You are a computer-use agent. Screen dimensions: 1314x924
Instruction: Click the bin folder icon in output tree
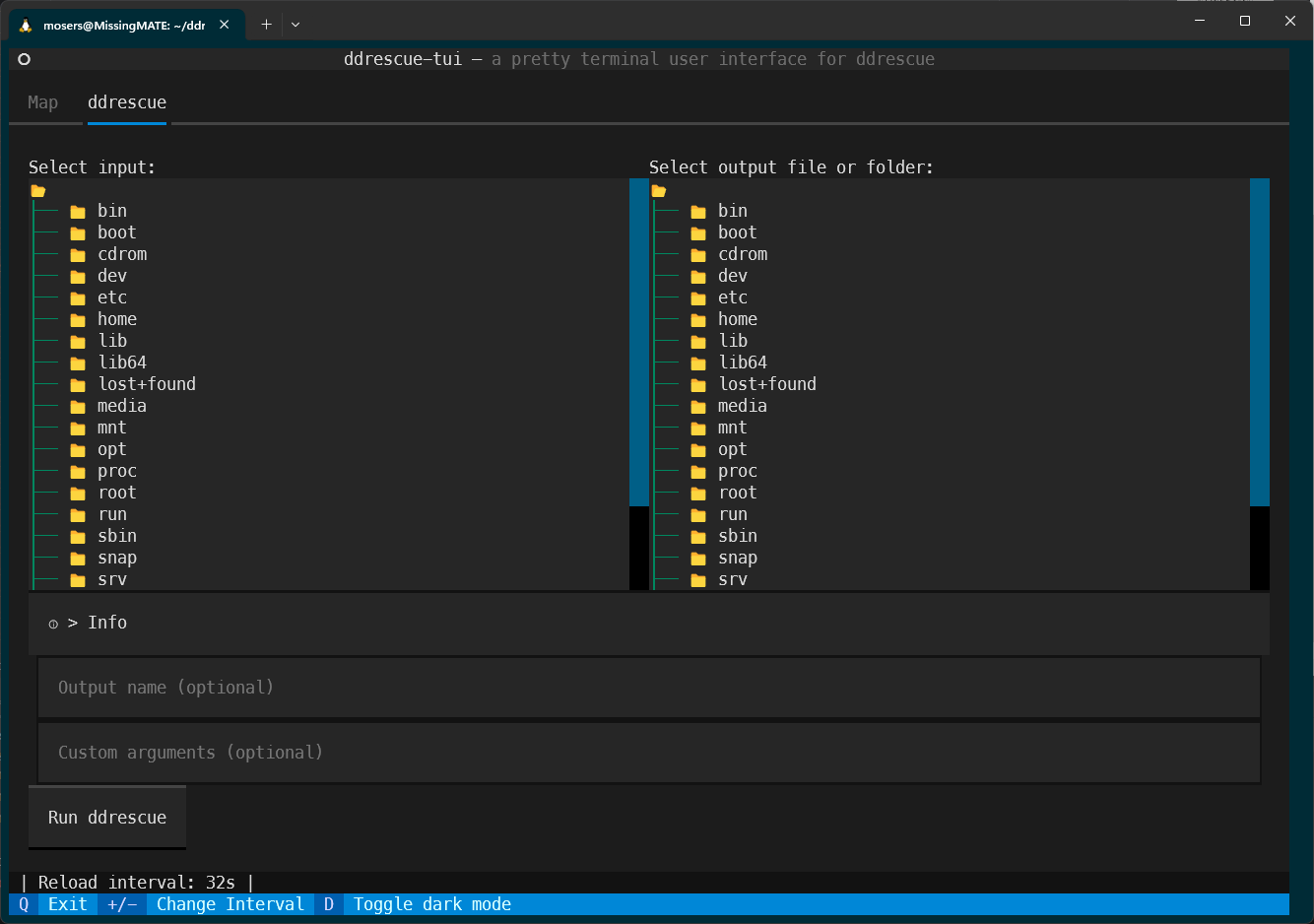coord(698,212)
